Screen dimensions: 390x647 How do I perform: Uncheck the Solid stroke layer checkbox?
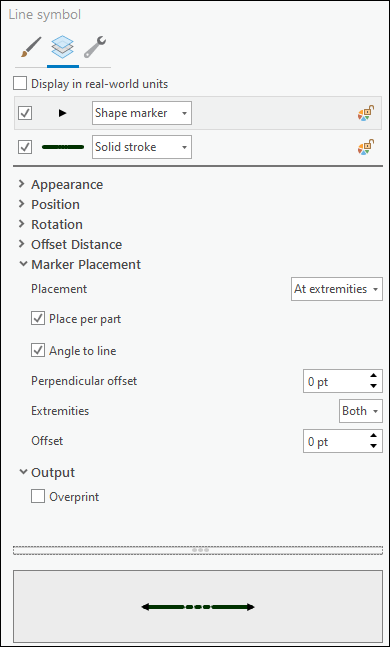25,147
